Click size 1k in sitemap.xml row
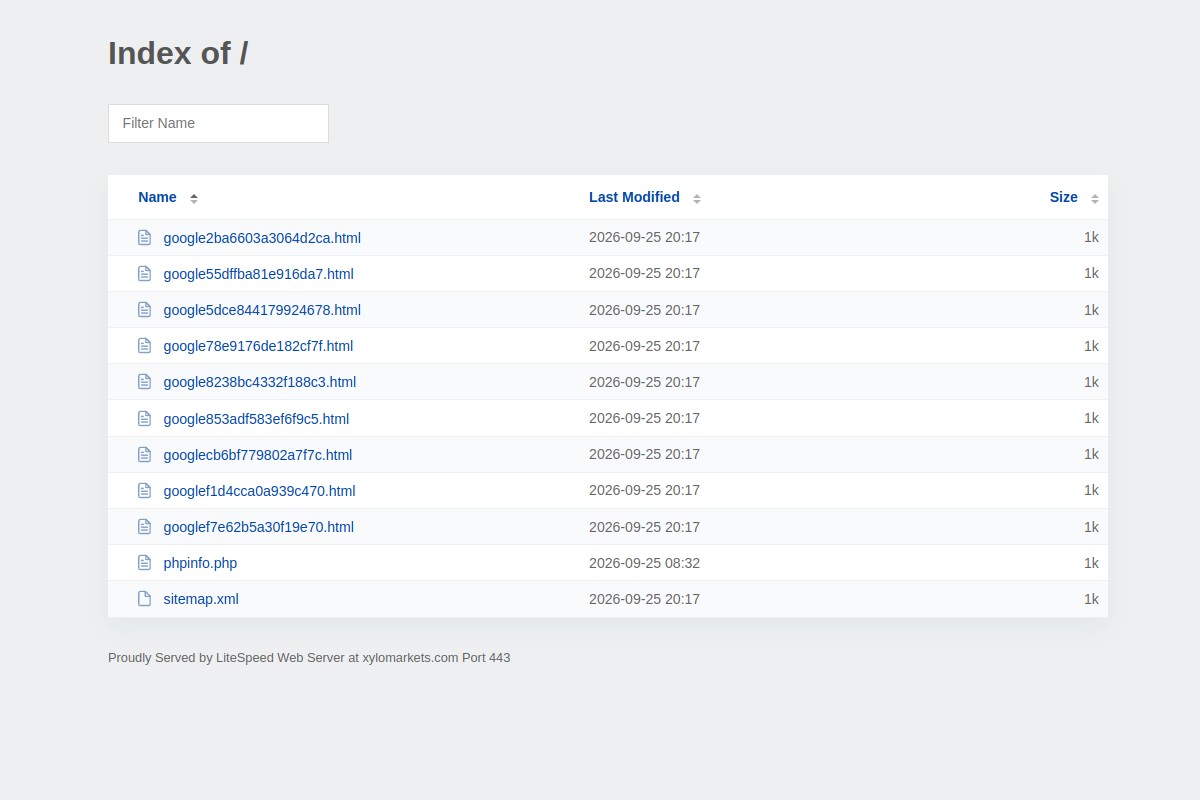This screenshot has height=800, width=1200. click(x=1091, y=599)
